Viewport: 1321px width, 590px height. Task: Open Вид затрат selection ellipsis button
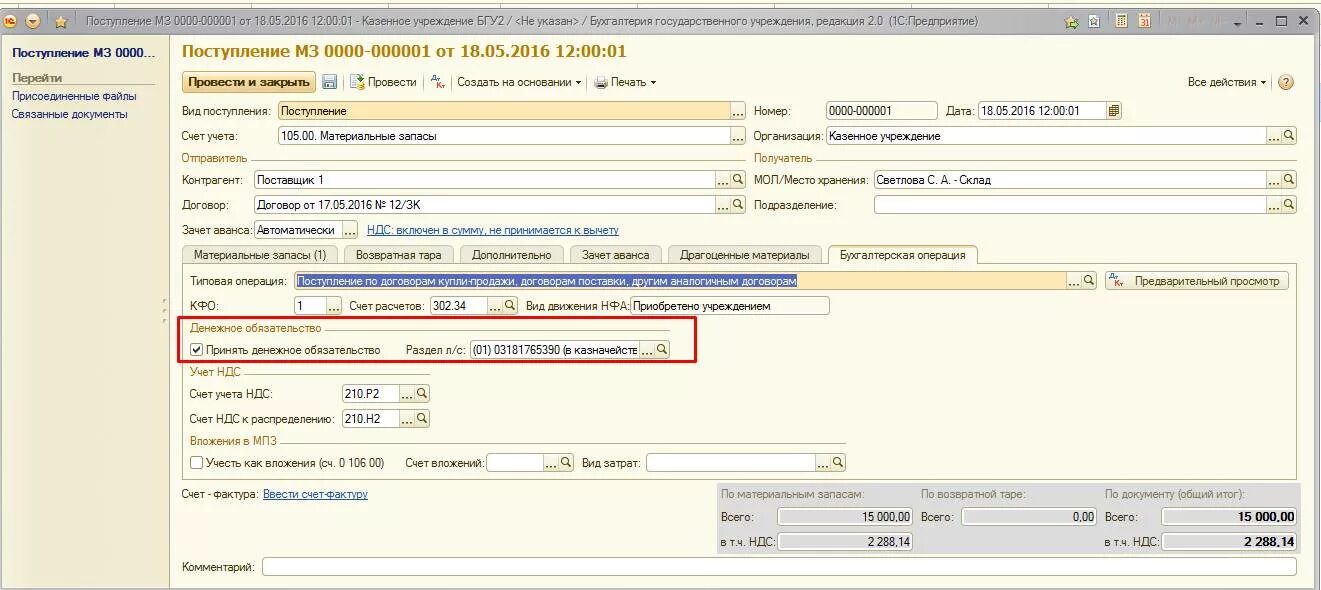click(x=823, y=463)
